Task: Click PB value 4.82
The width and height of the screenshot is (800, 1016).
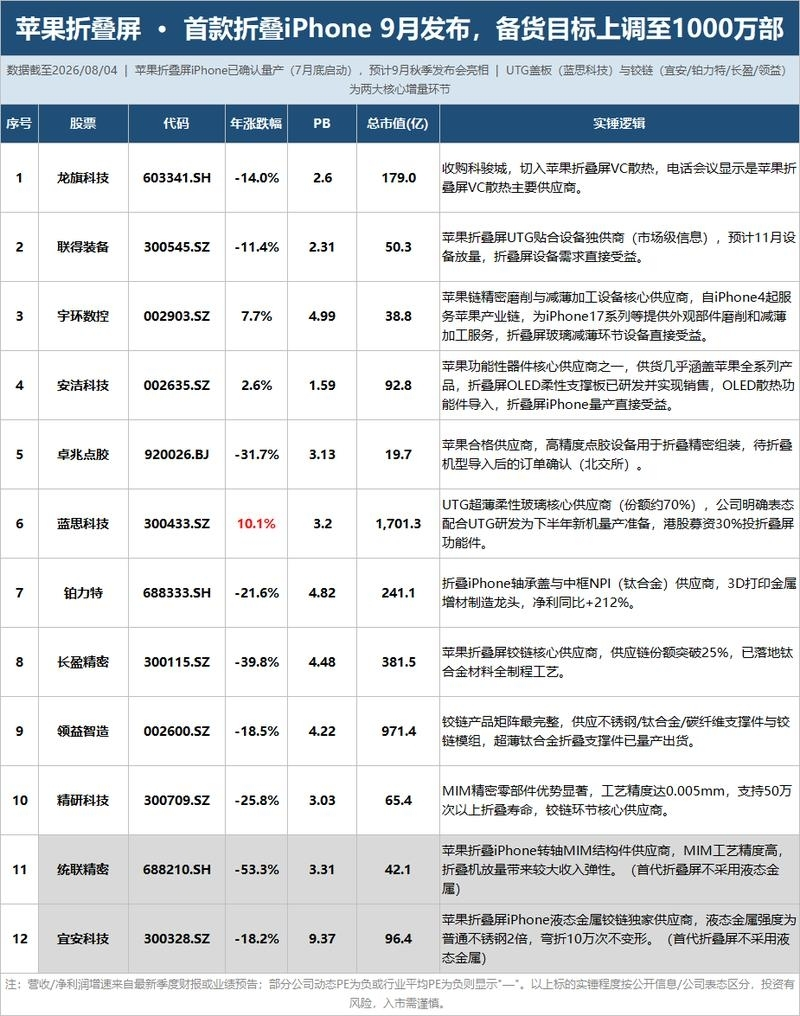Action: [x=322, y=593]
